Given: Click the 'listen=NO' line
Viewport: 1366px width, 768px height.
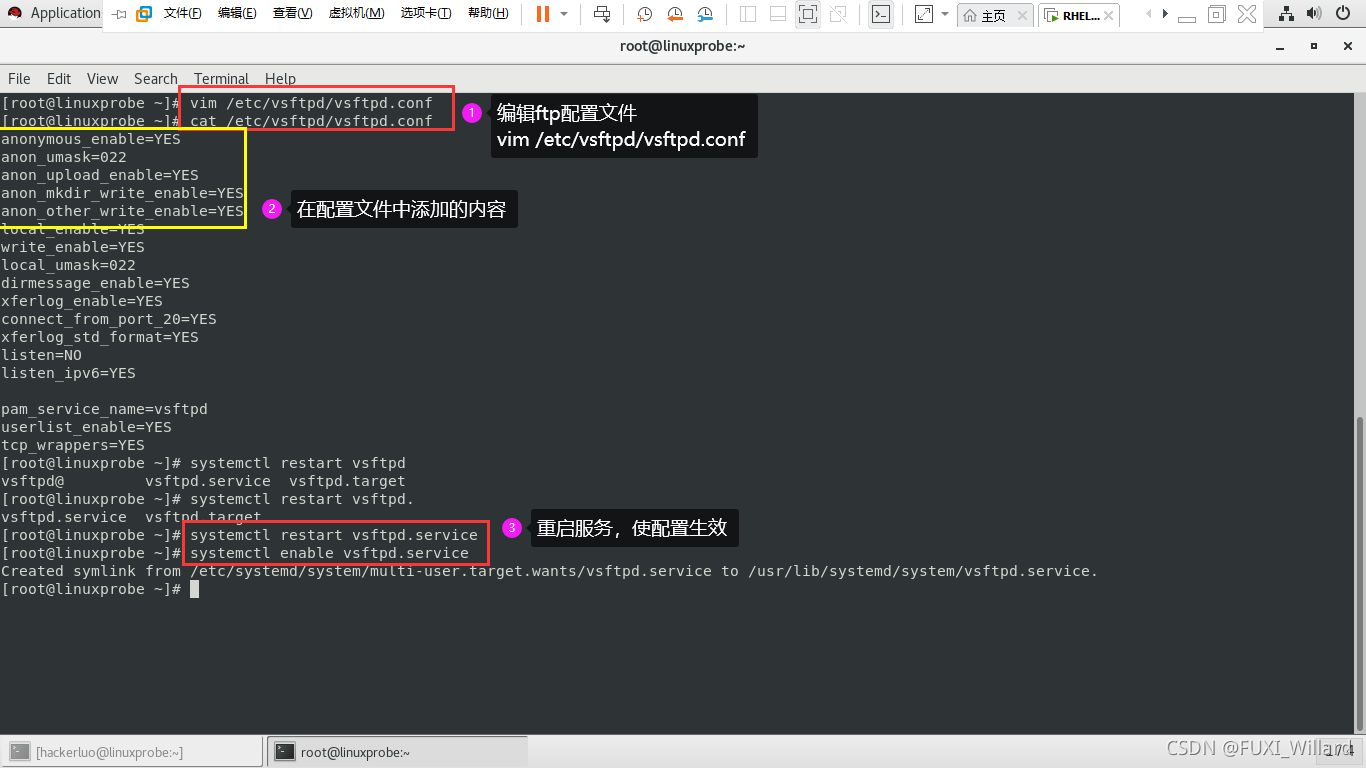Looking at the screenshot, I should tap(42, 355).
